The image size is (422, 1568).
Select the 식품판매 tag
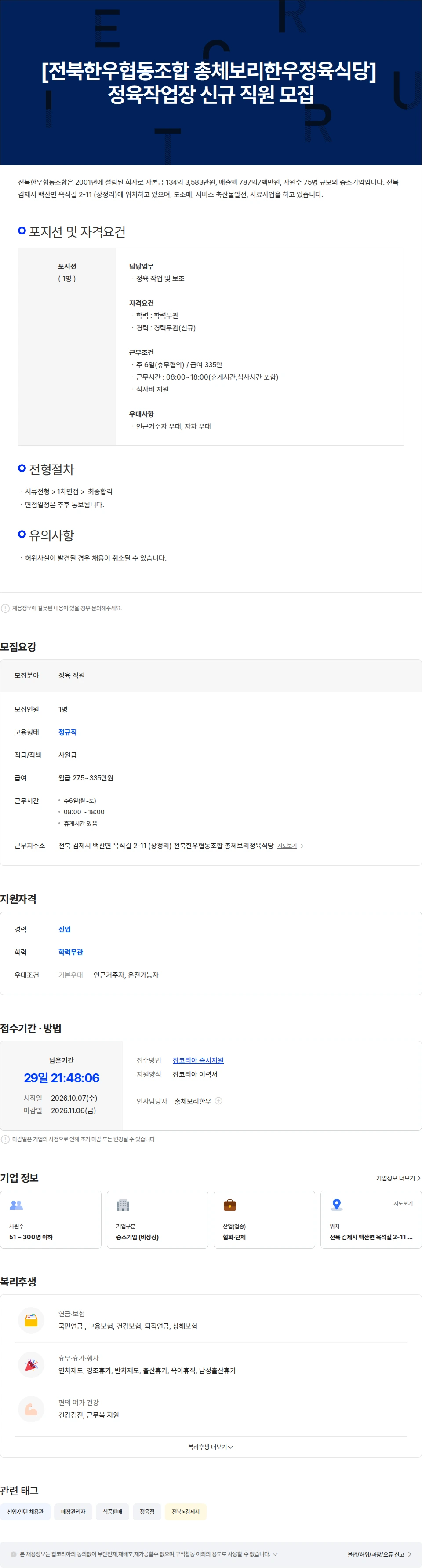(113, 1511)
